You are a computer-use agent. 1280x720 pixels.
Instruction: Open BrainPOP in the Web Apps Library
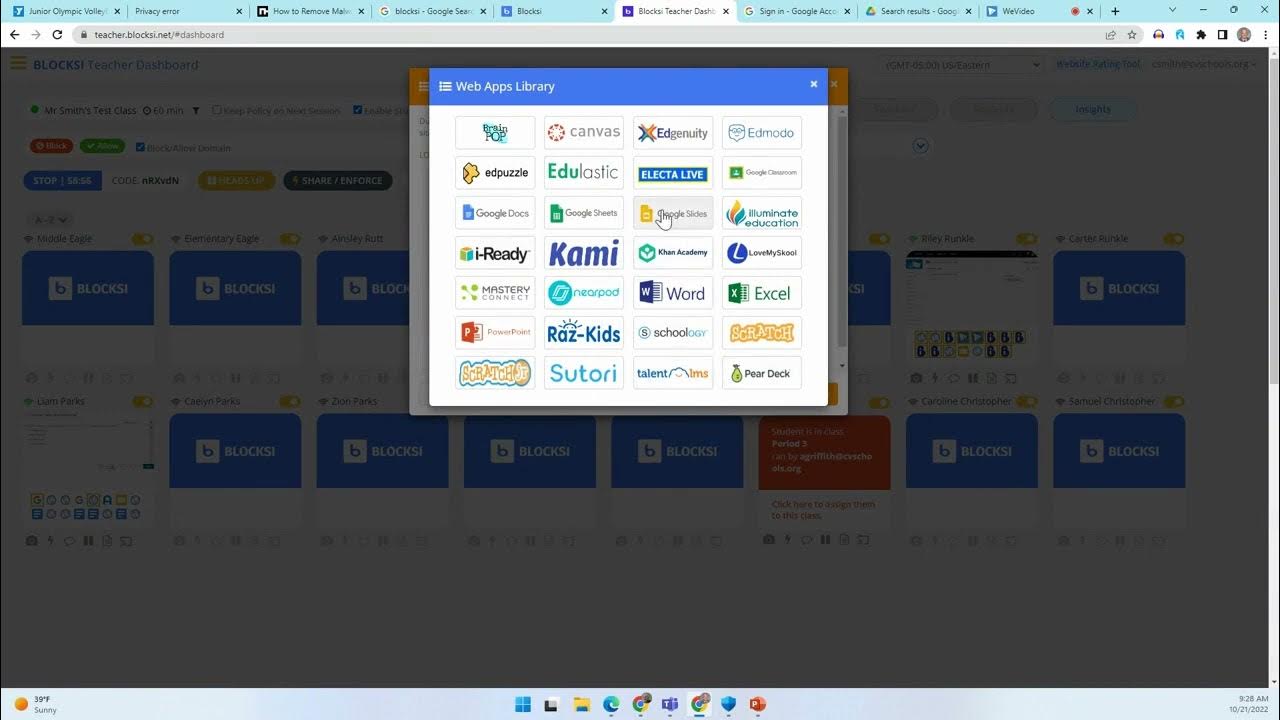click(495, 132)
